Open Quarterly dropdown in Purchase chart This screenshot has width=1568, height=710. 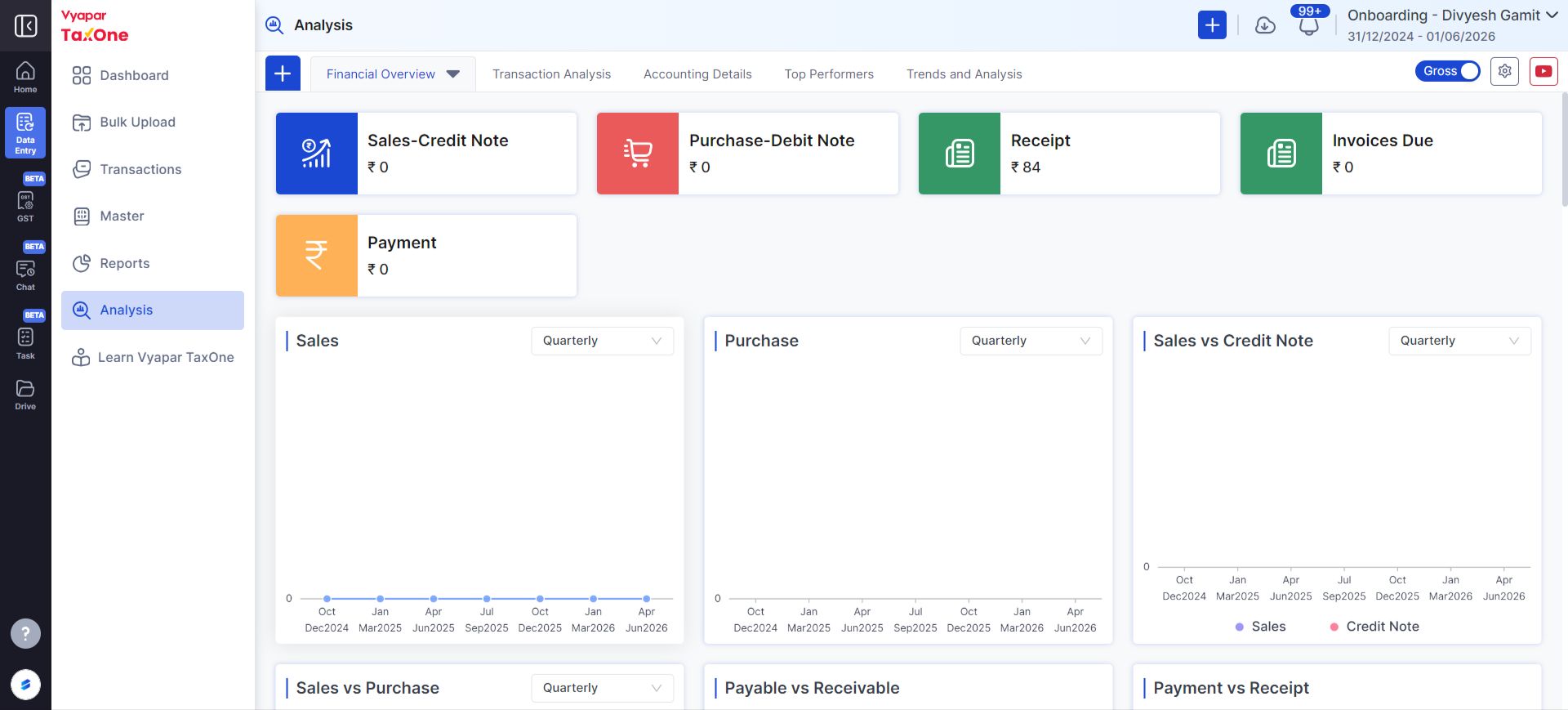(1031, 341)
